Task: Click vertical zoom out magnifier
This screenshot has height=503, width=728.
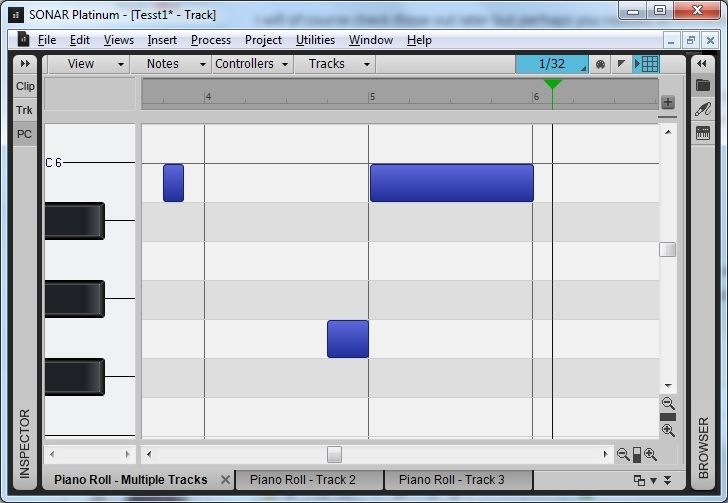Action: pos(667,404)
